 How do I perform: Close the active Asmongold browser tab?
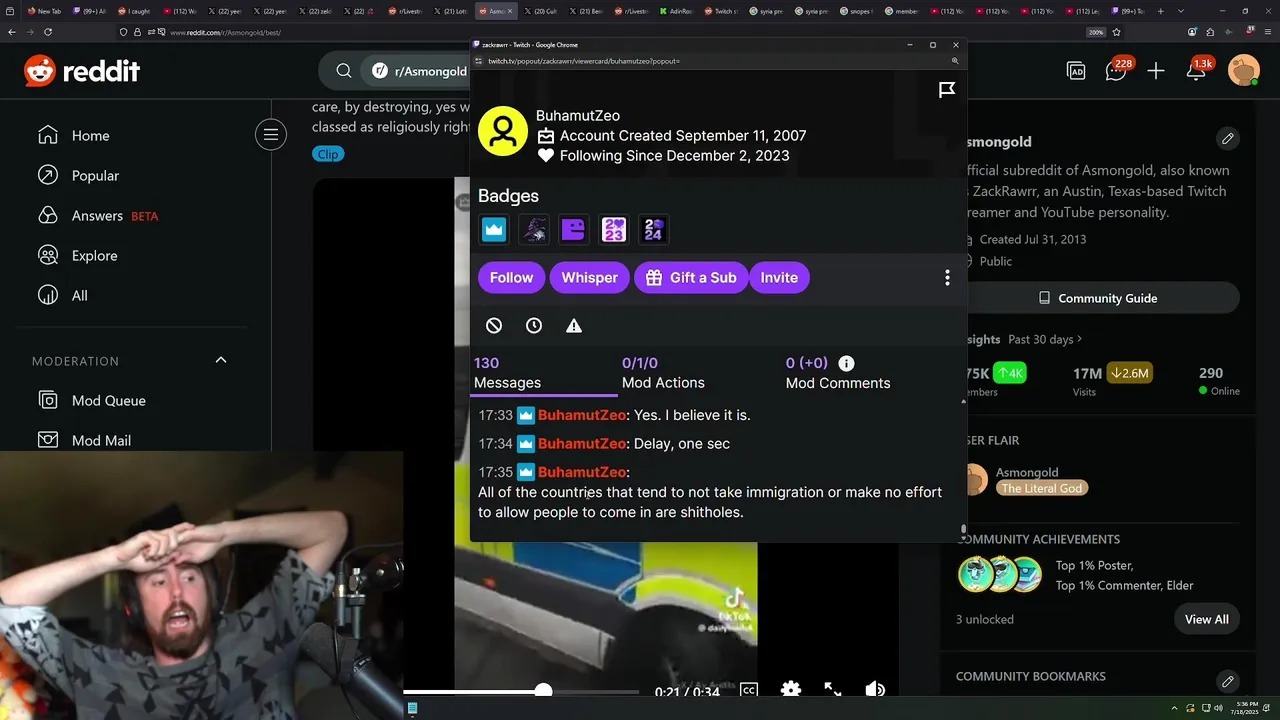click(511, 11)
